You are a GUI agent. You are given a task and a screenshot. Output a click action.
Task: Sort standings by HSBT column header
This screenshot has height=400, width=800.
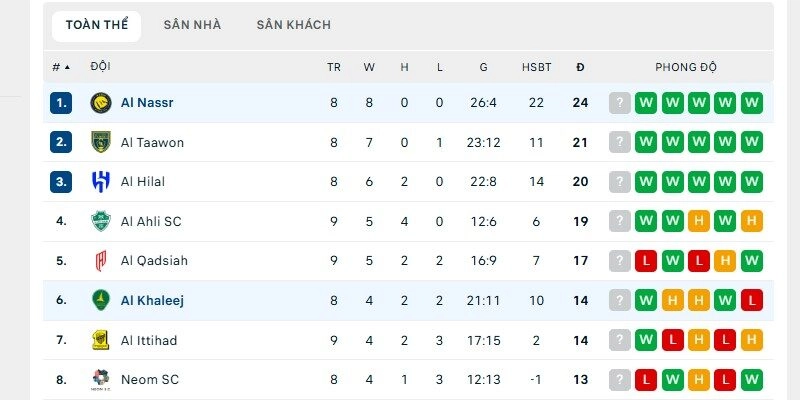pyautogui.click(x=536, y=67)
